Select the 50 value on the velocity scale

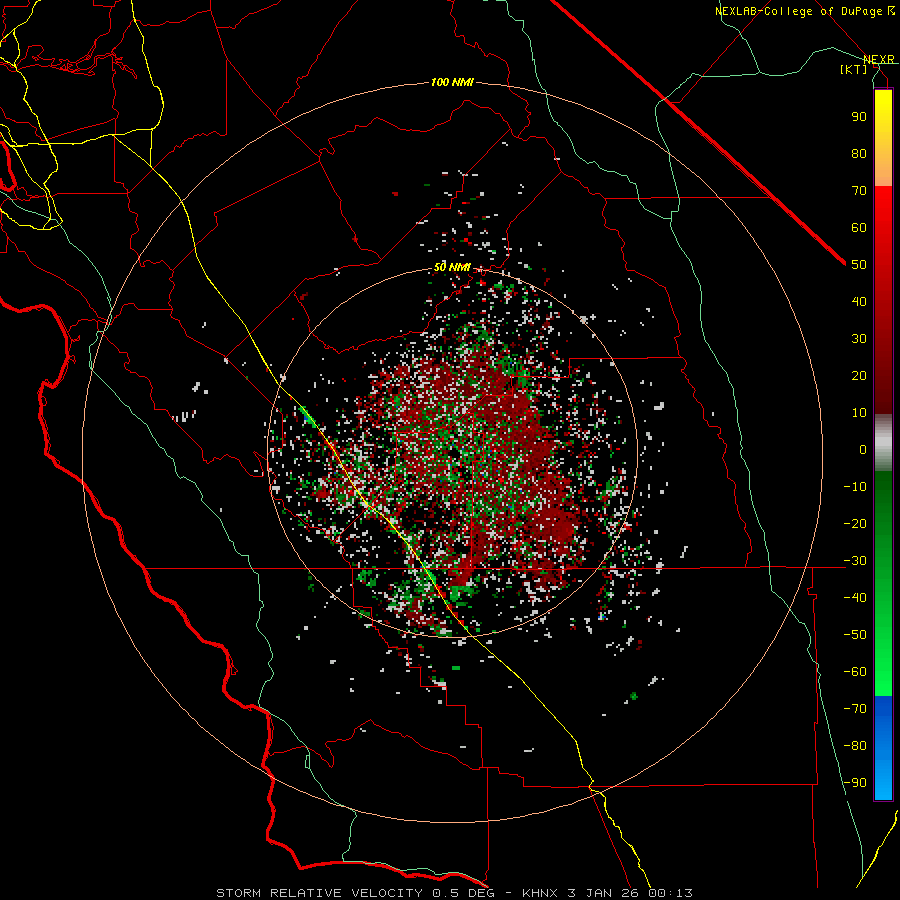(x=859, y=265)
